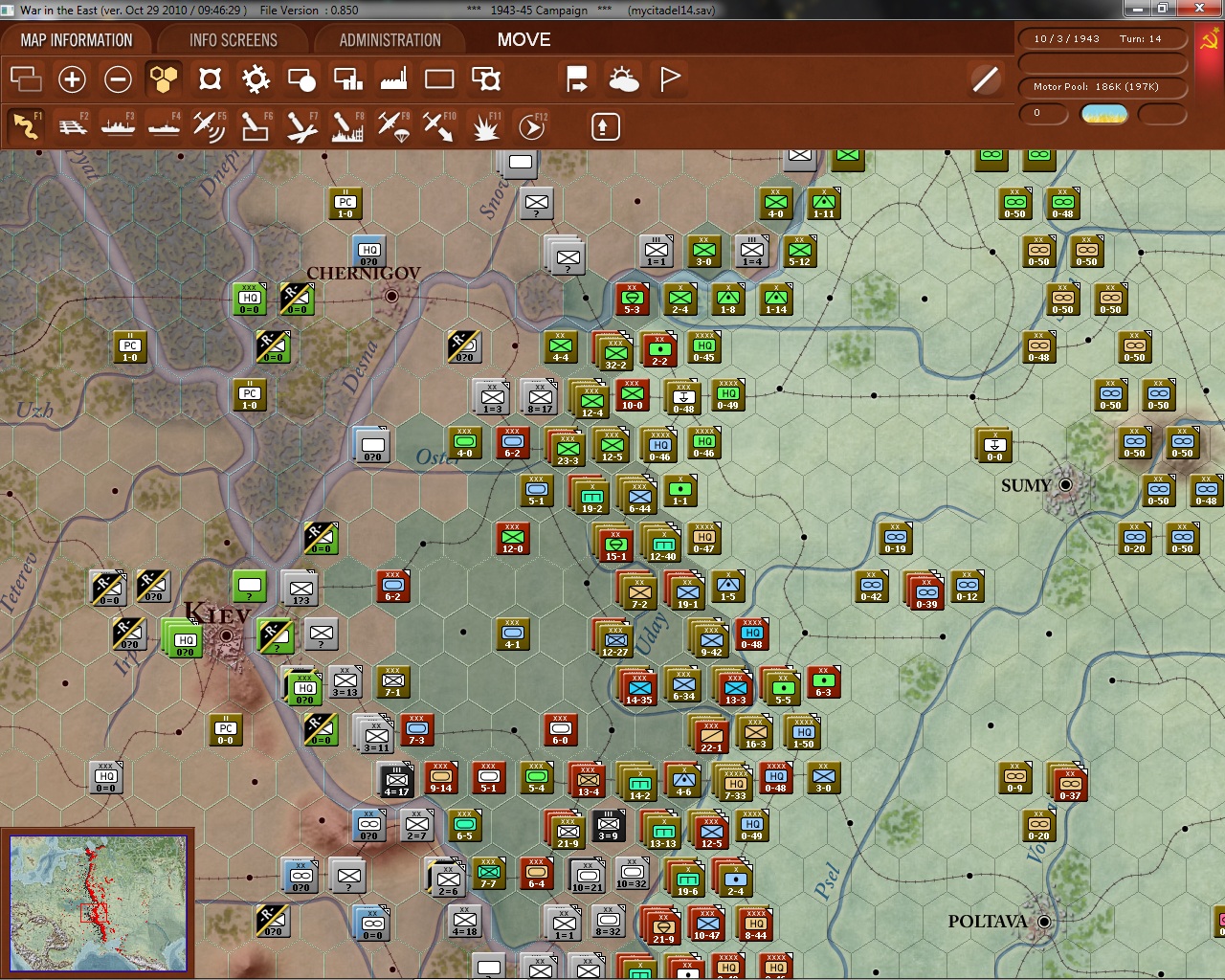Screen dimensions: 1225x980
Task: Select the Kiev city hex
Action: tap(227, 635)
